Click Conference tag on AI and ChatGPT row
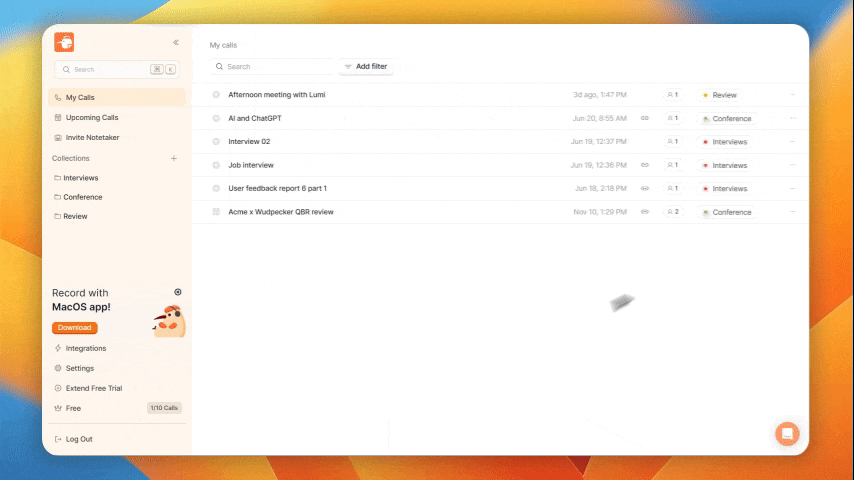Viewport: 854px width, 480px height. (x=727, y=119)
